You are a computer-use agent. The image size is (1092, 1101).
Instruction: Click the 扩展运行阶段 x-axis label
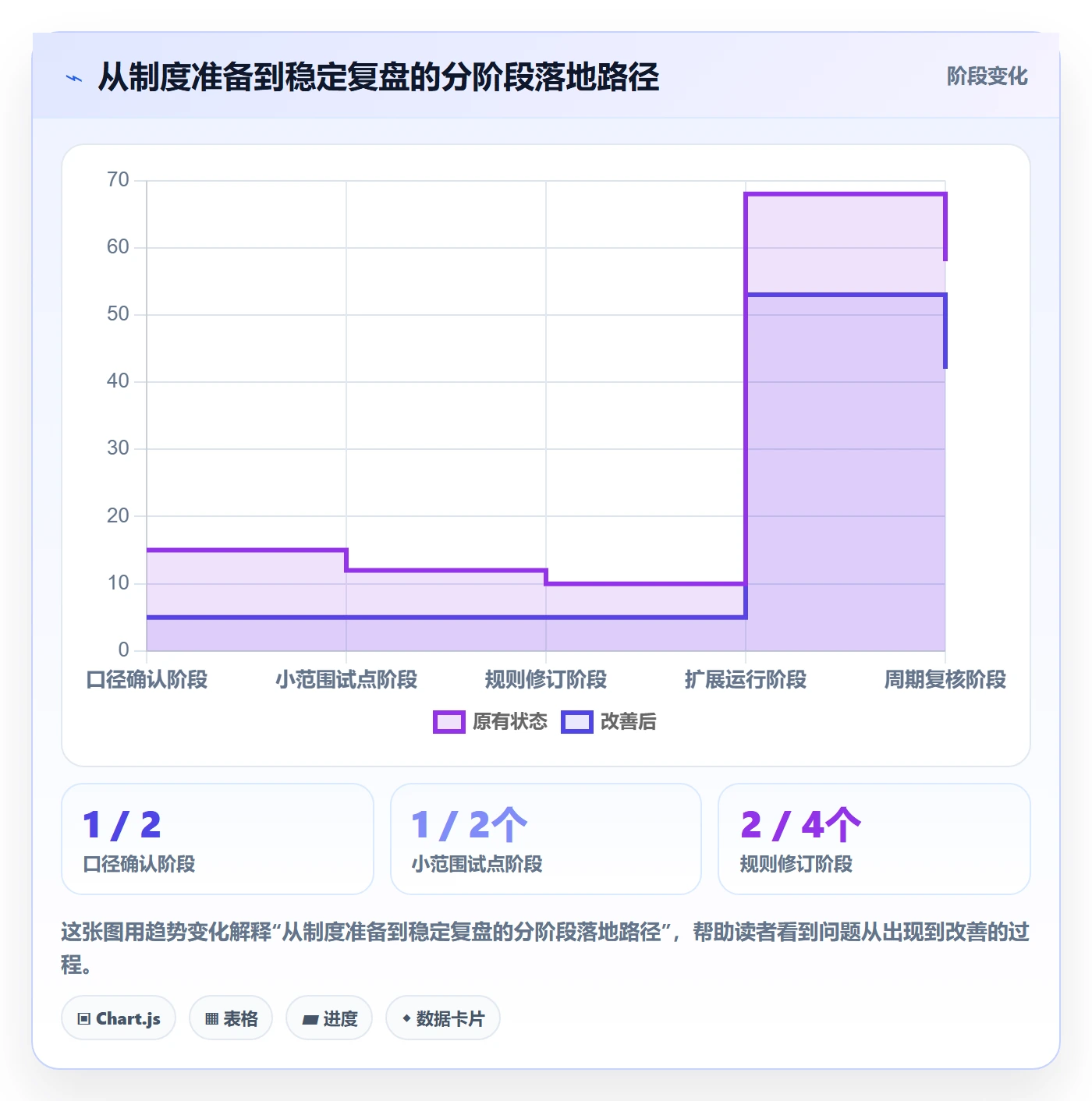point(746,680)
